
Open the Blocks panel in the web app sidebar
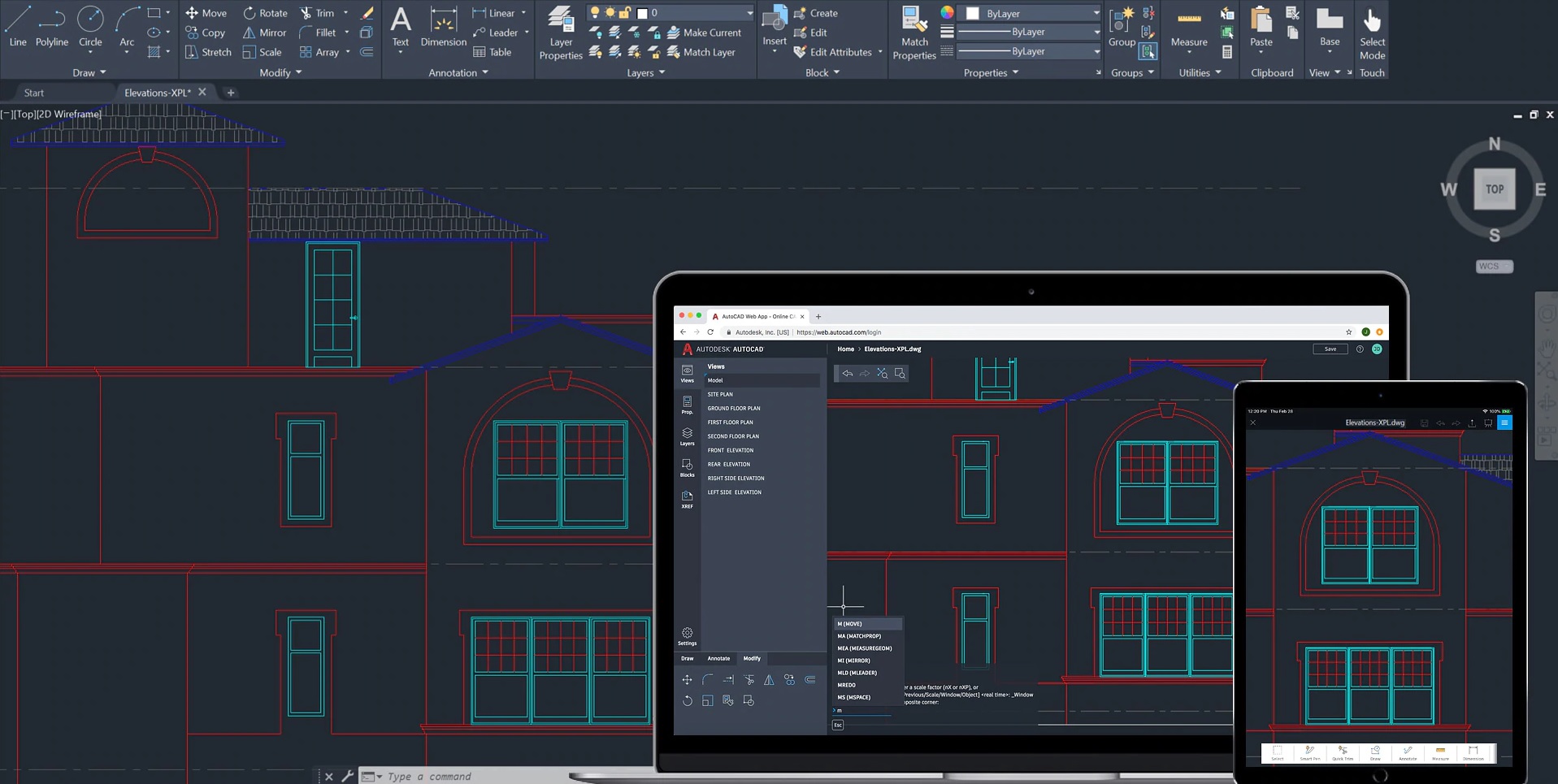click(x=687, y=469)
